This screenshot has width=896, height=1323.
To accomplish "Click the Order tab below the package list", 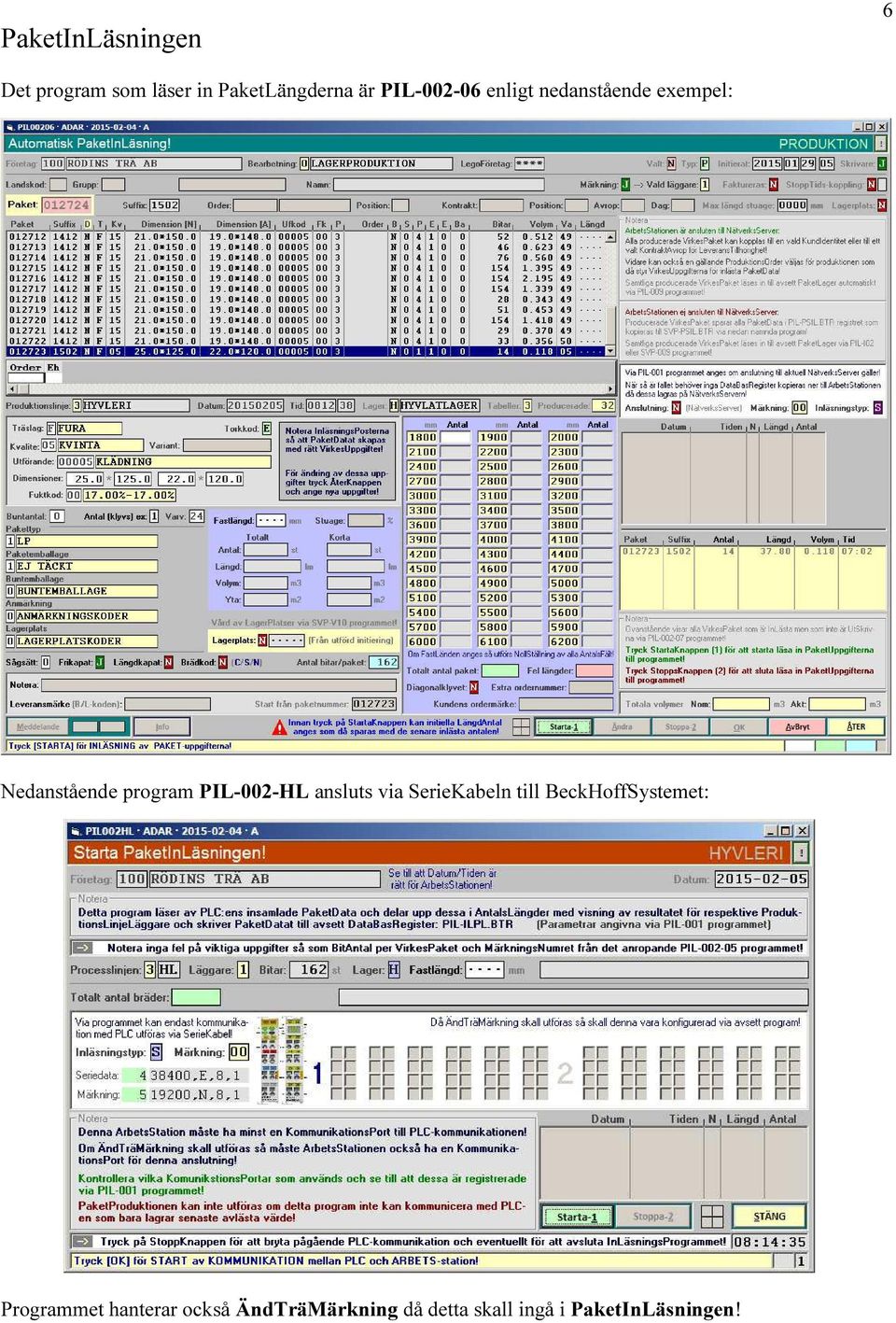I will tap(25, 368).
